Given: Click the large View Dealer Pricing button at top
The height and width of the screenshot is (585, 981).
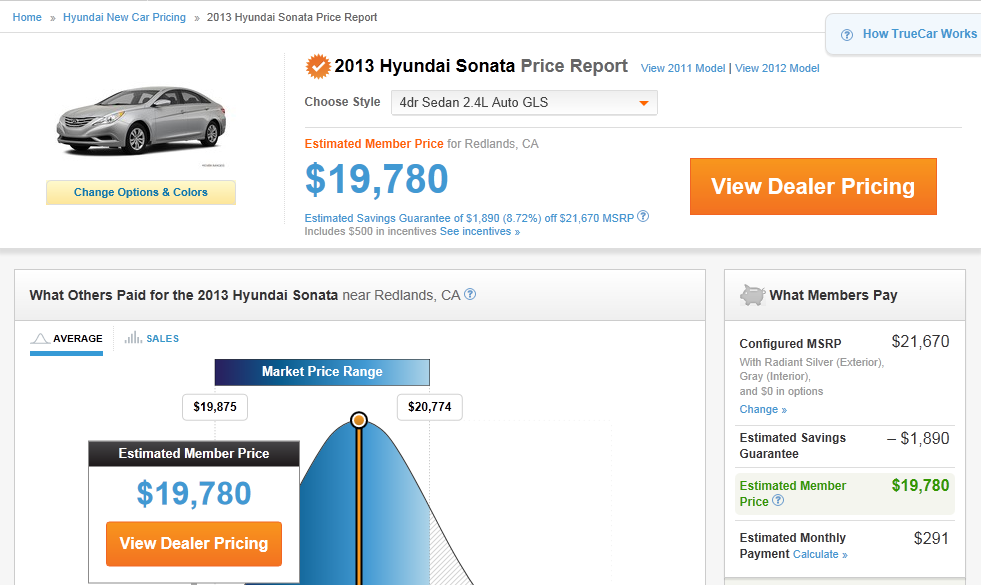Looking at the screenshot, I should pos(813,186).
